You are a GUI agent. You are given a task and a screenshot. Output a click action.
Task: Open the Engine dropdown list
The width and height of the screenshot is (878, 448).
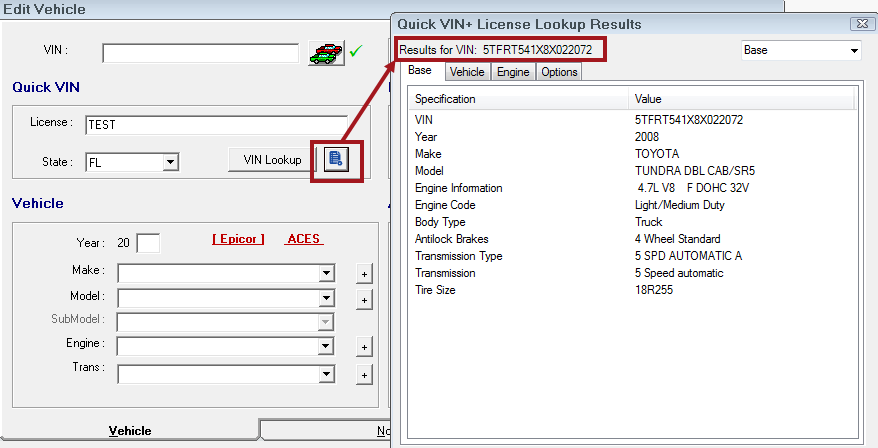pos(326,347)
